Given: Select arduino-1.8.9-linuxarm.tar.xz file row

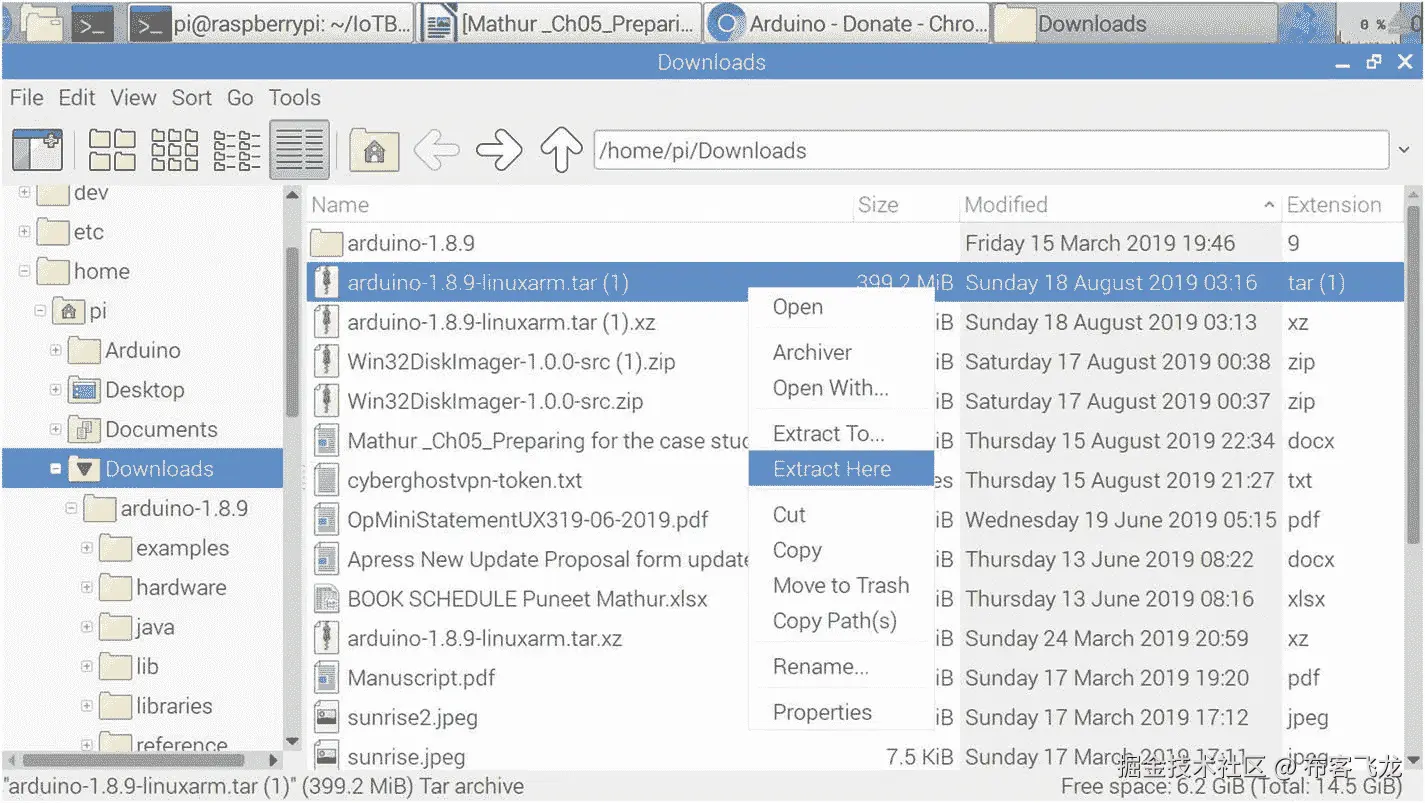Looking at the screenshot, I should pyautogui.click(x=855, y=638).
